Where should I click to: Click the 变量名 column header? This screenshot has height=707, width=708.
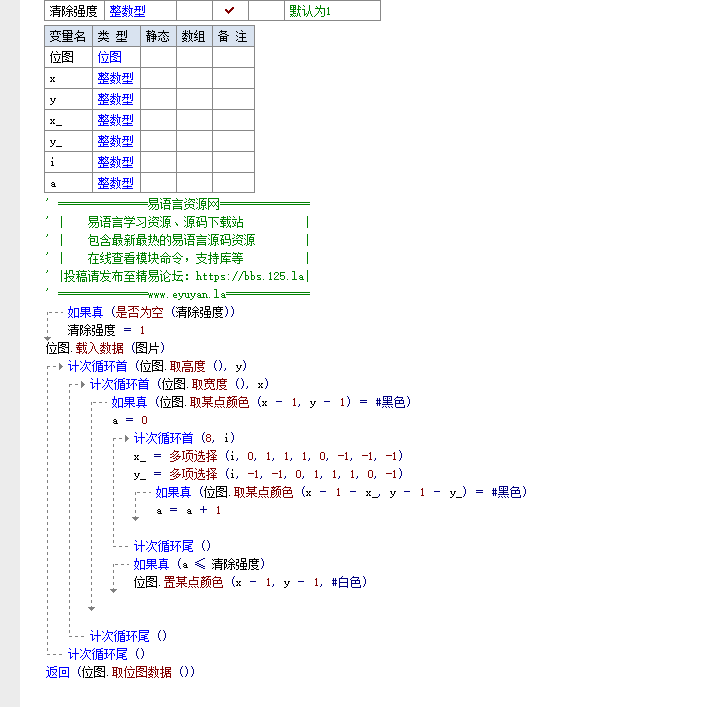[68, 36]
